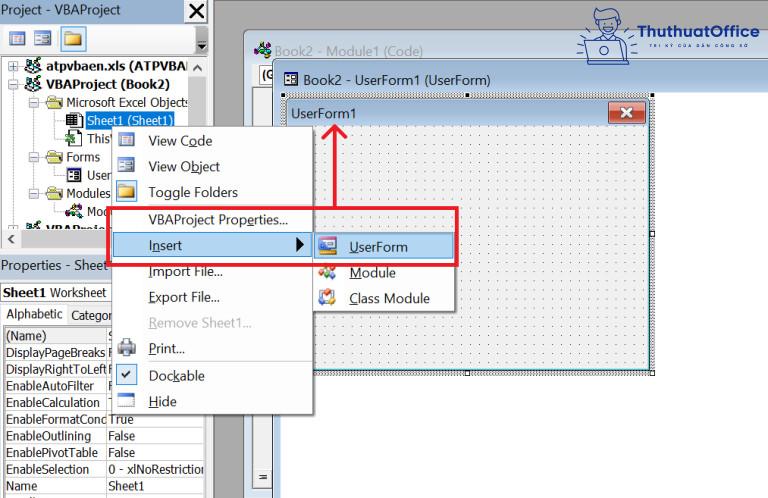Click the View Code toolbar icon in Project panel
The width and height of the screenshot is (768, 498).
(17, 38)
